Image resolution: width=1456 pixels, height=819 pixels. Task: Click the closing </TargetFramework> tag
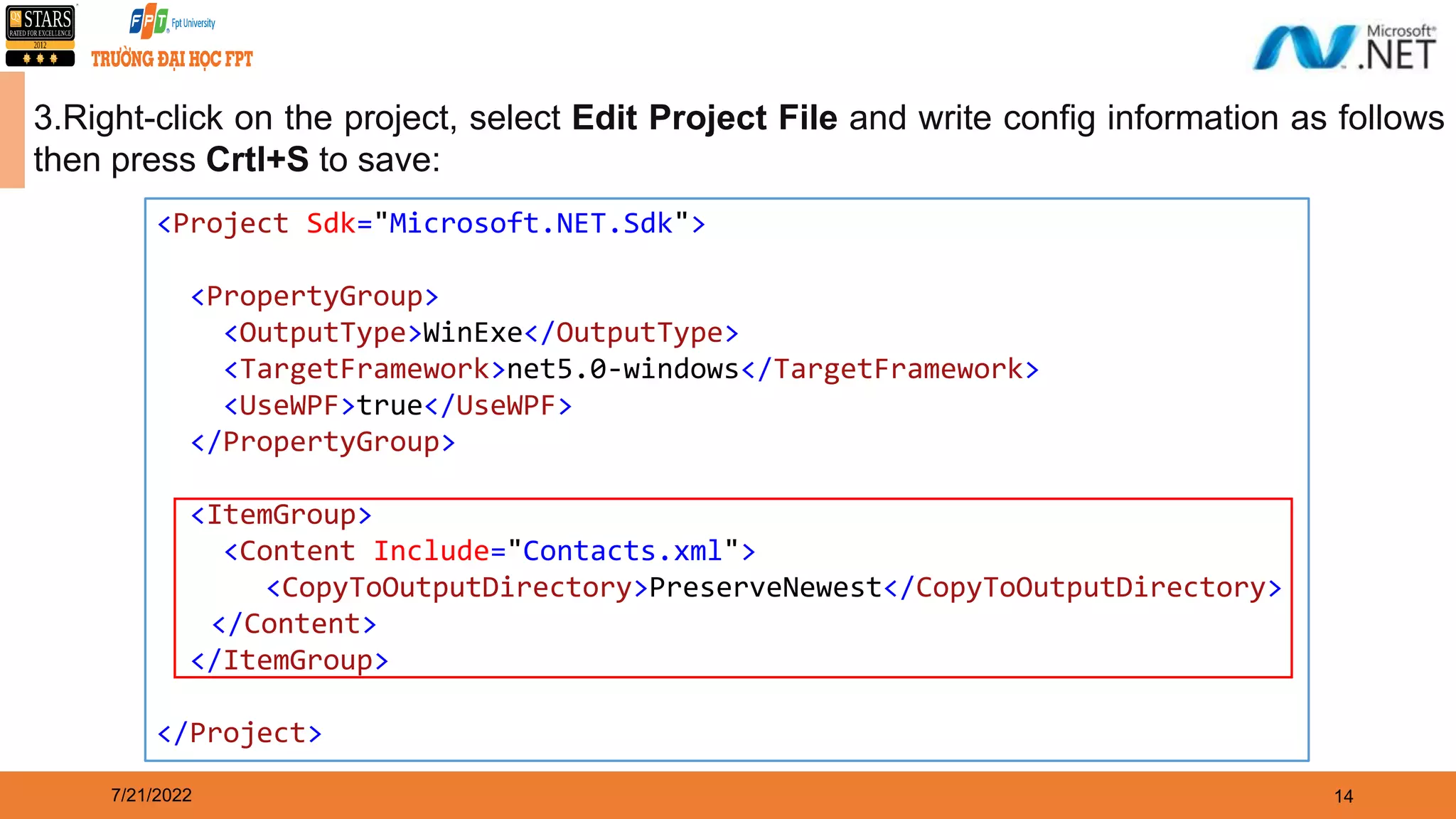click(x=890, y=369)
